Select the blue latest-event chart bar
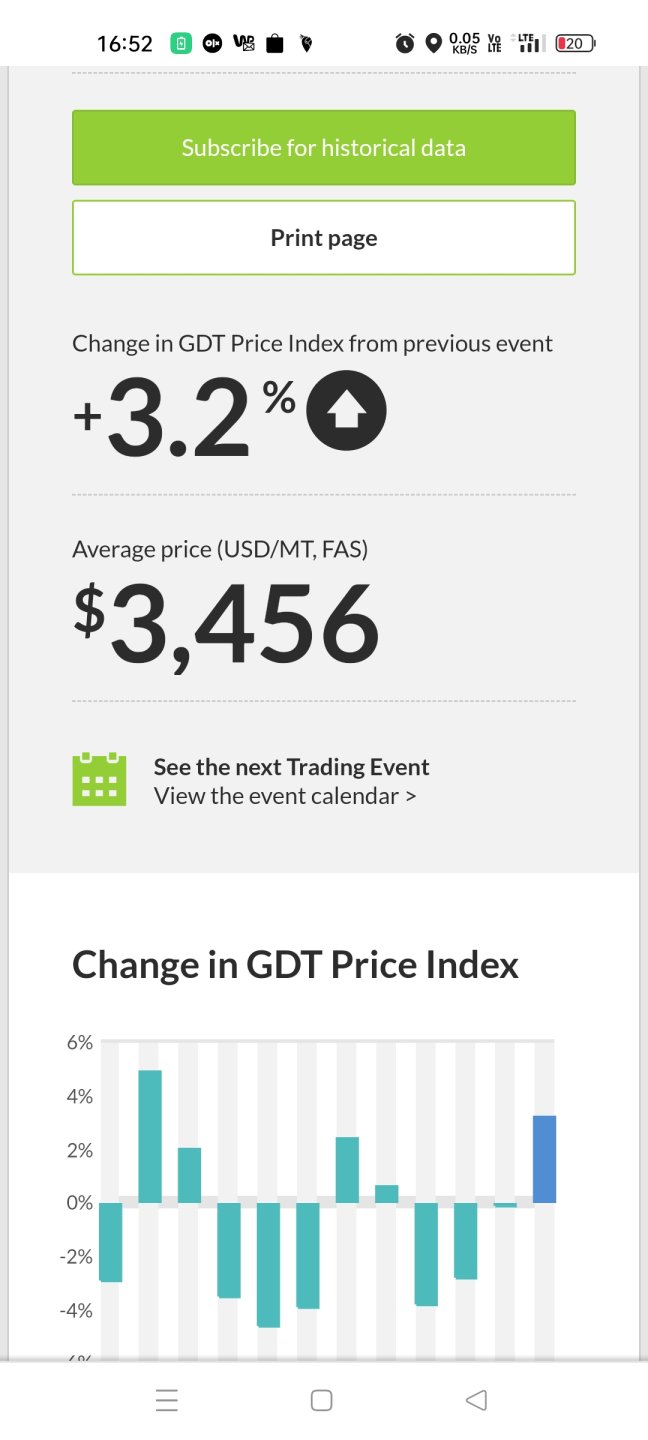The width and height of the screenshot is (648, 1440). (x=544, y=1159)
